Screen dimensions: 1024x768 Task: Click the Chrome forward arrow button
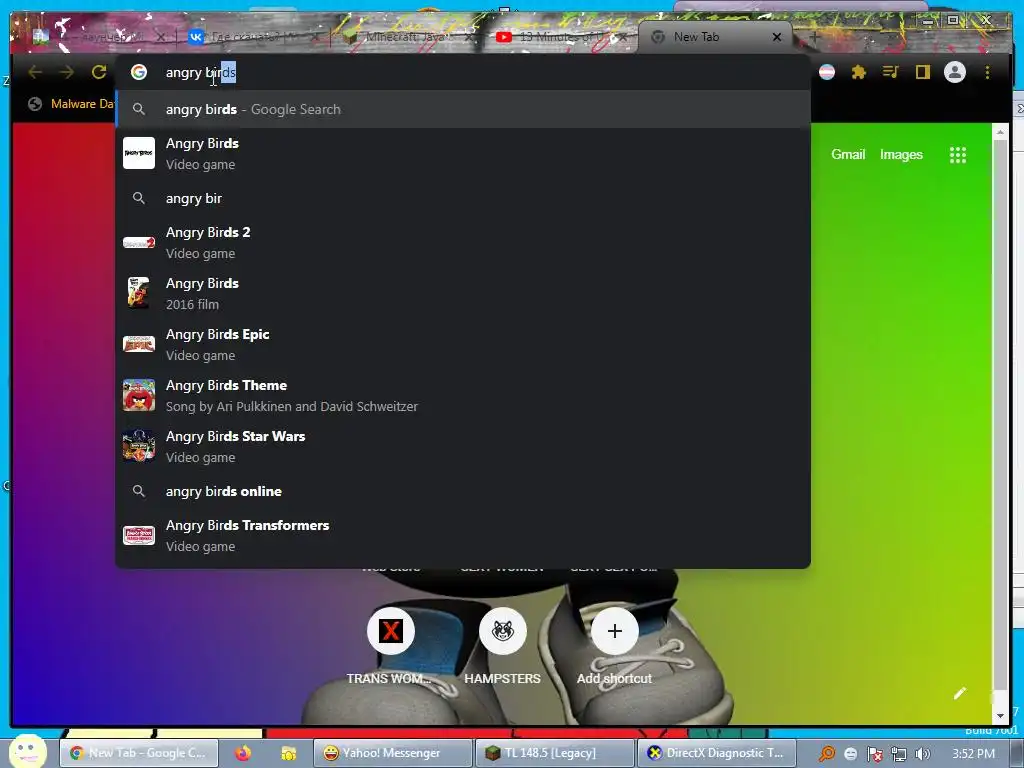pyautogui.click(x=67, y=72)
